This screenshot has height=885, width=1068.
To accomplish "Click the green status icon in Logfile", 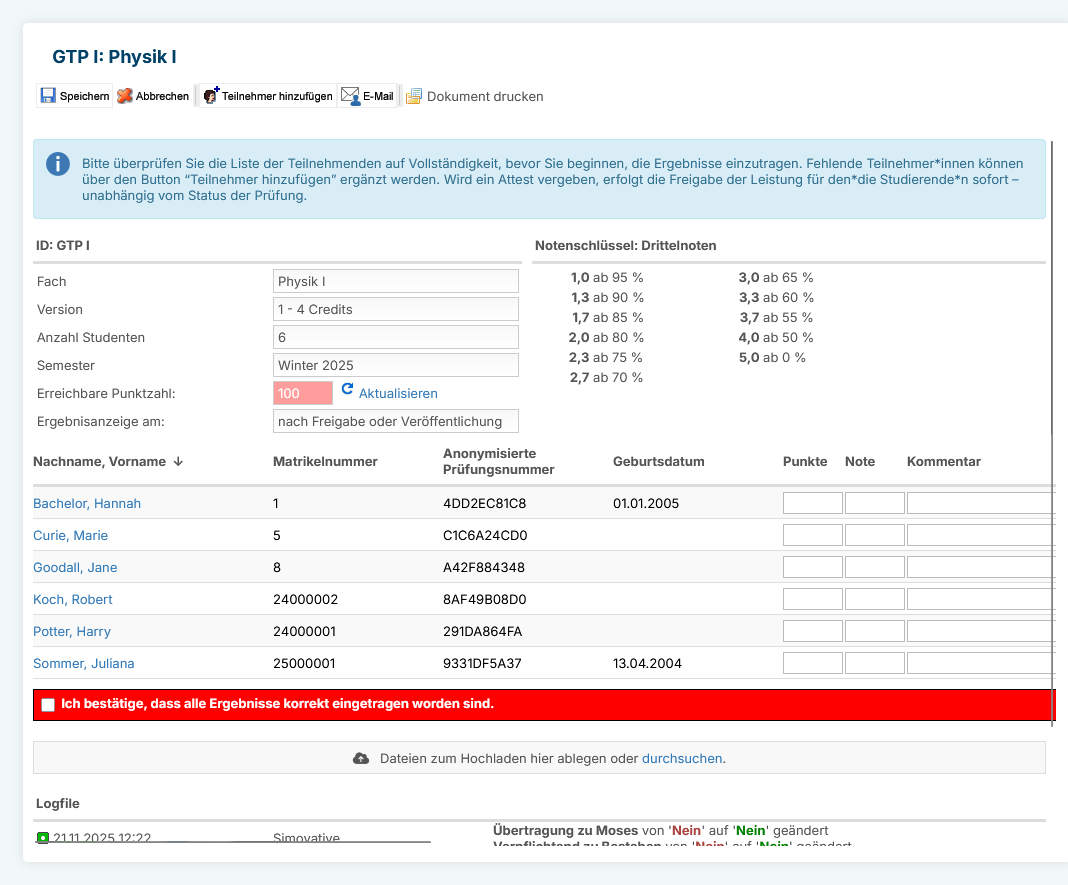I will 43,837.
